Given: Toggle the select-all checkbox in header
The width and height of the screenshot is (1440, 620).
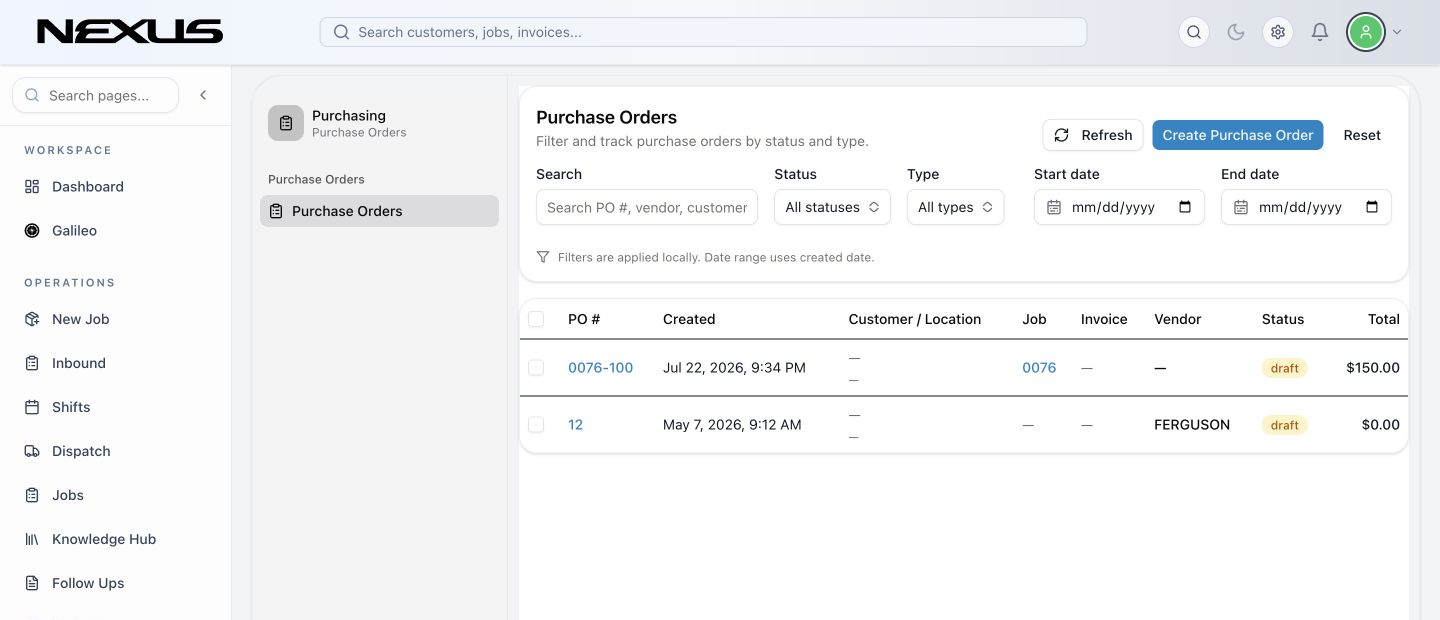Looking at the screenshot, I should 536,319.
